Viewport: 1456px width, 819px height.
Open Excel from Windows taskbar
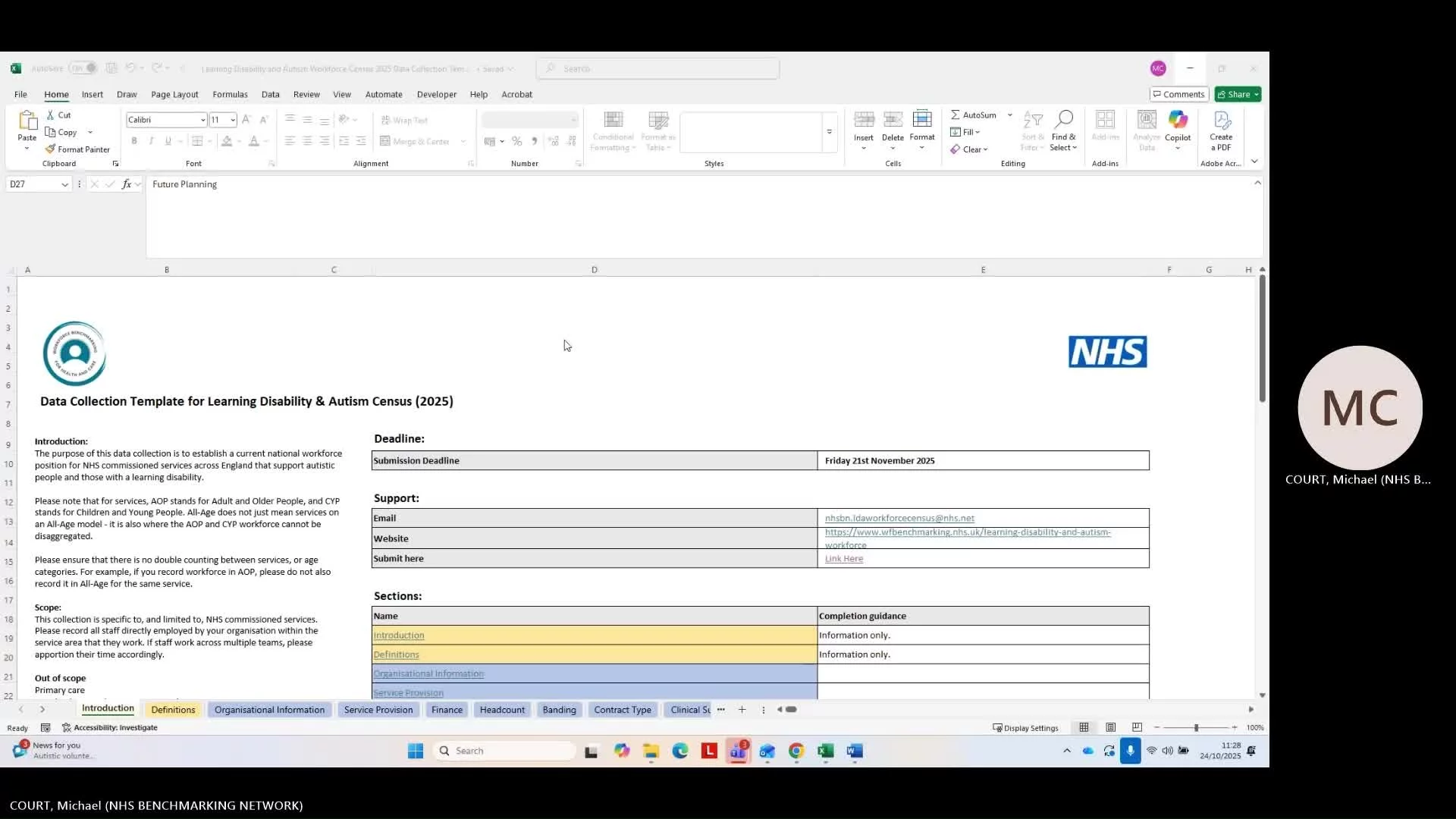(826, 751)
